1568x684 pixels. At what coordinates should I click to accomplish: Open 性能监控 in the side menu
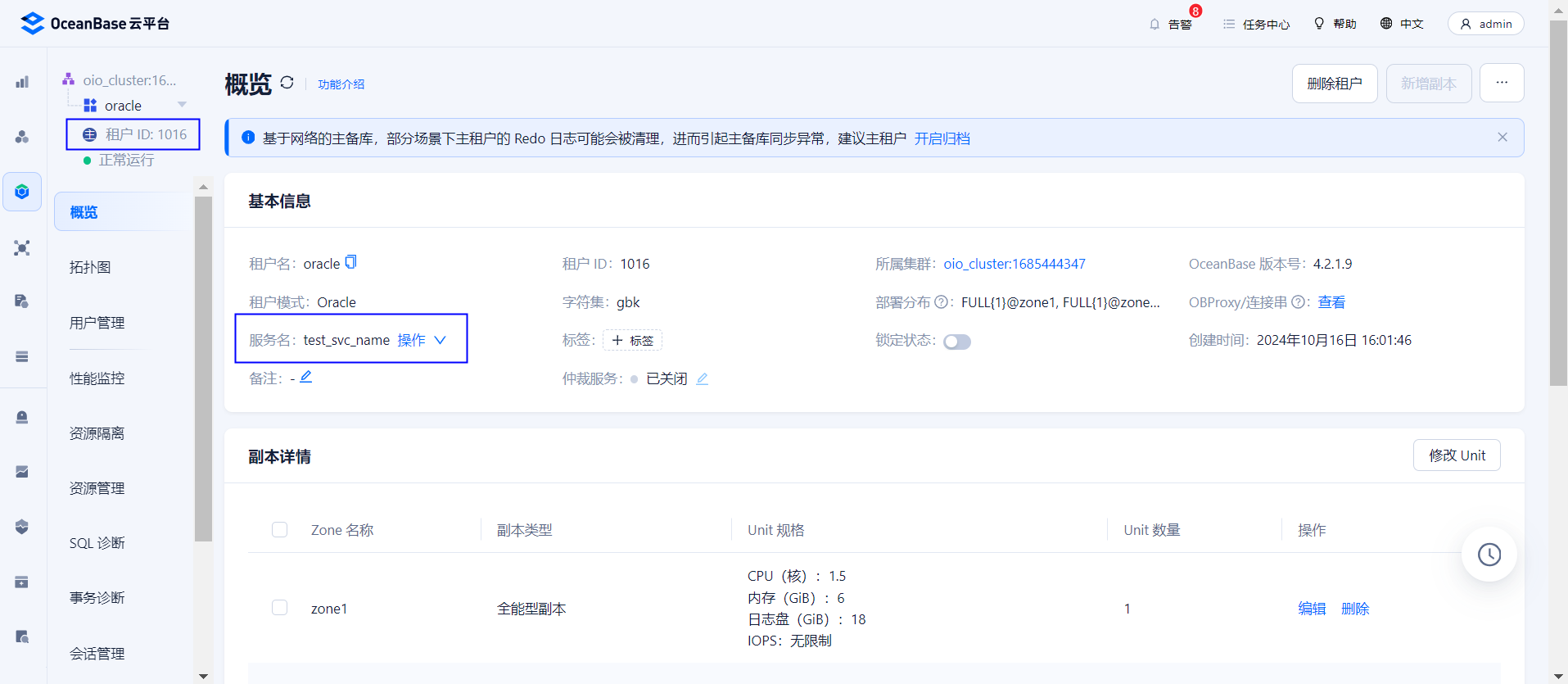[97, 378]
